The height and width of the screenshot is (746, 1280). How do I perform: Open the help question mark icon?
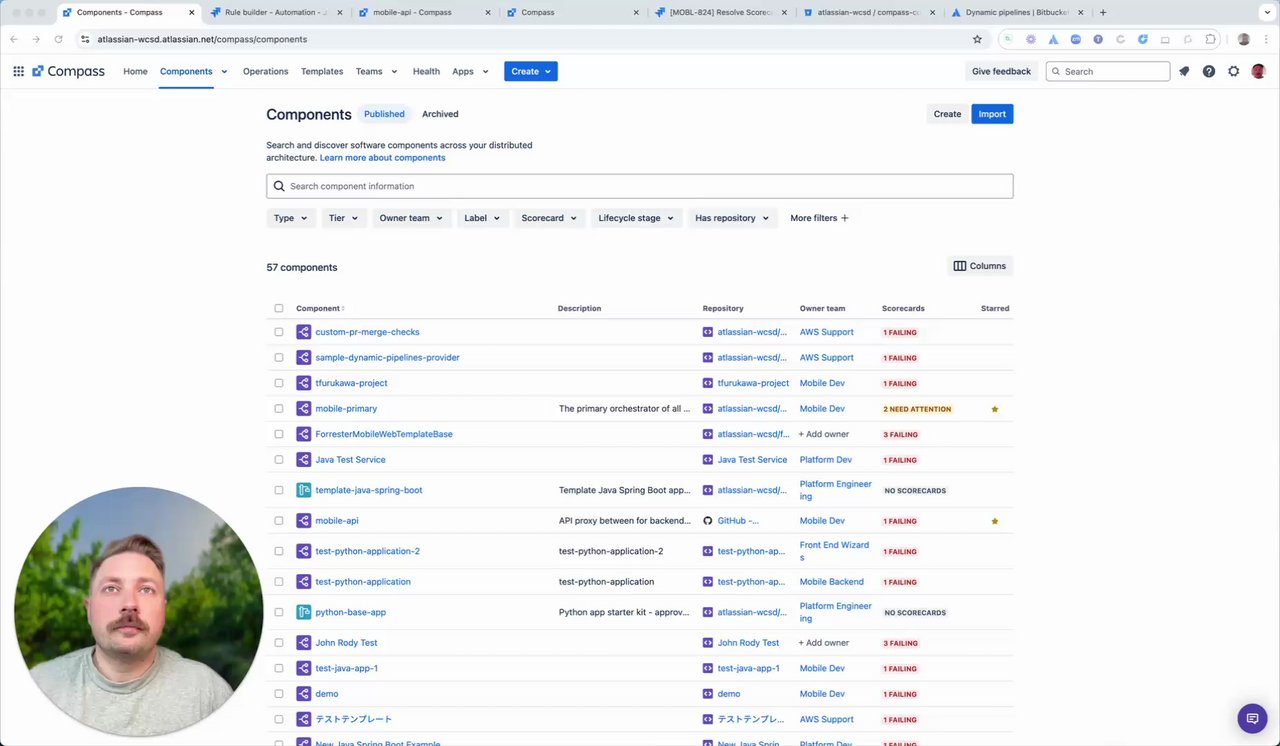[x=1209, y=71]
